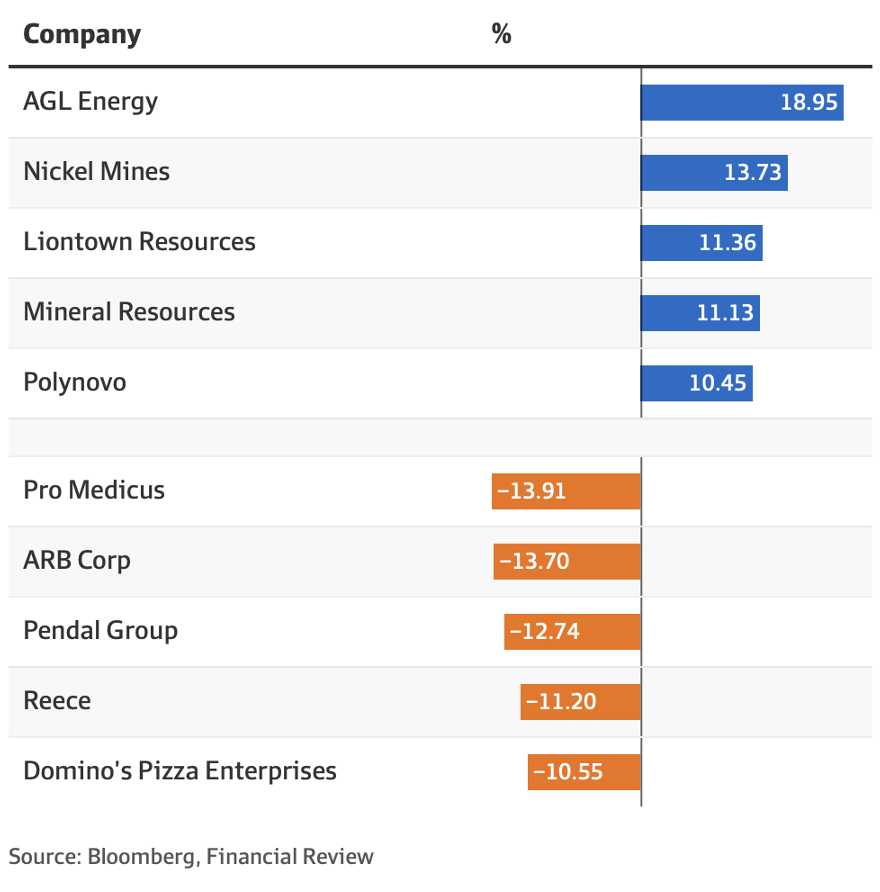Select the Domino's Pizza Enterprises label
Viewport: 880px width, 892px height.
tap(180, 770)
